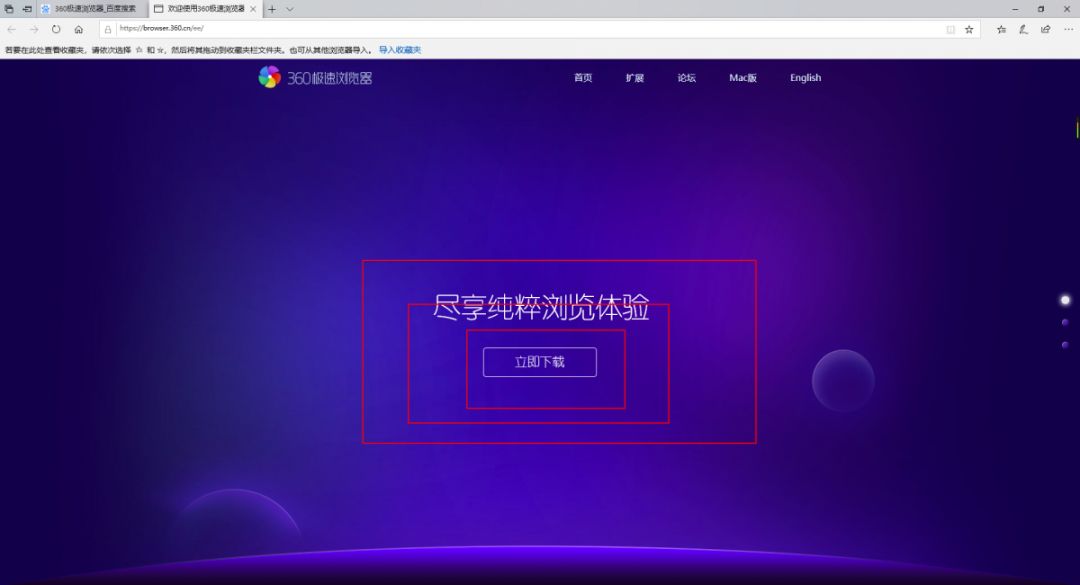
Task: Click the 导入收藏夹 link
Action: (x=399, y=50)
